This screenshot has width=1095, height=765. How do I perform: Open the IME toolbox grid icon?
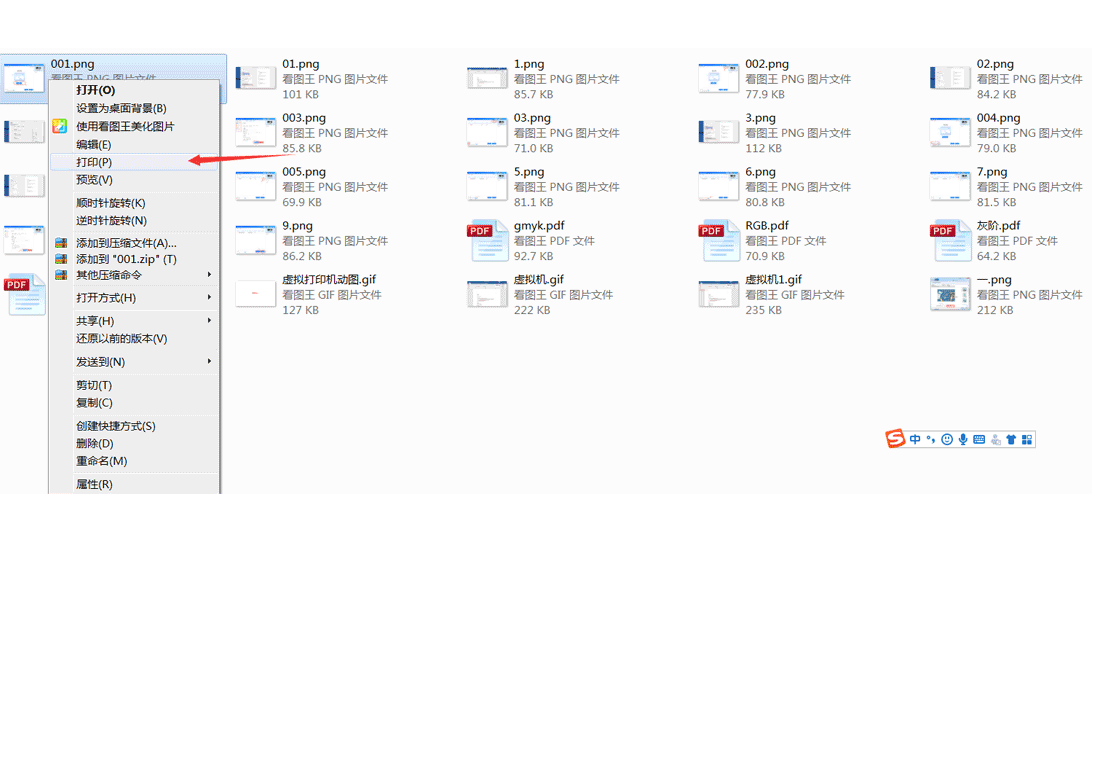point(1027,439)
